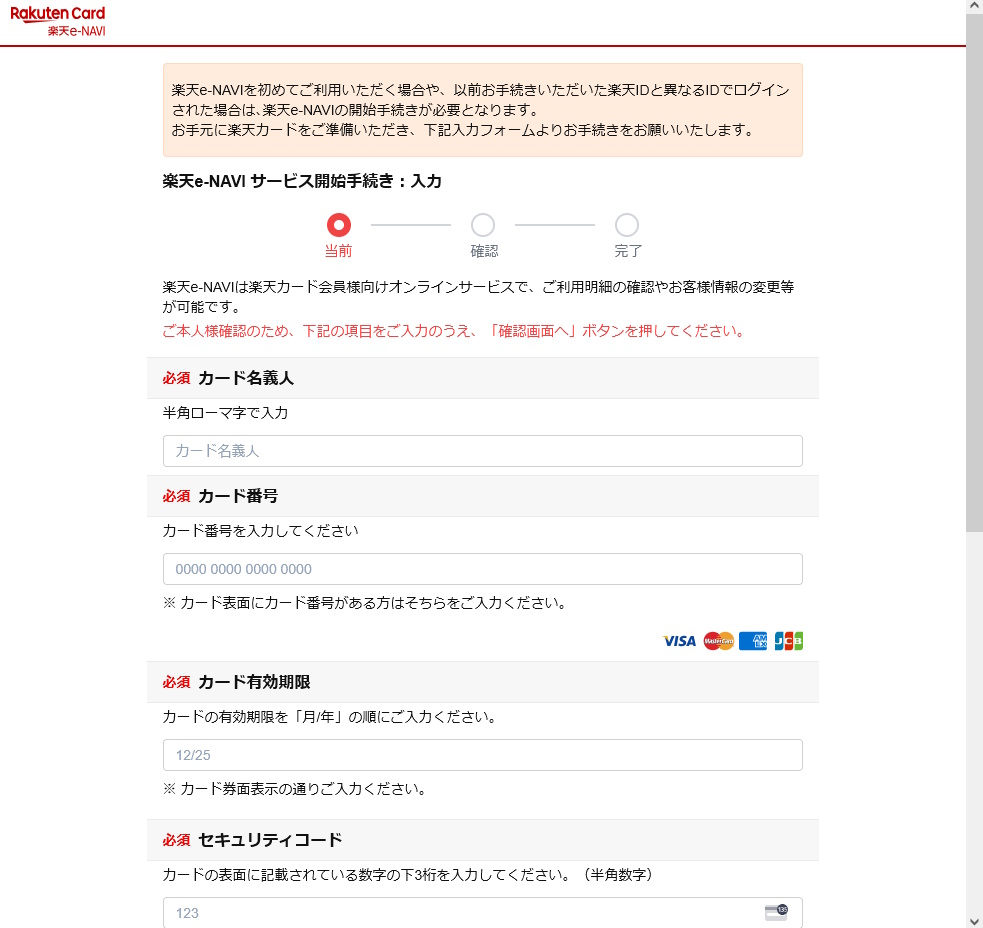Focus the カード名義人 text field
Image resolution: width=983 pixels, height=928 pixels.
click(482, 451)
